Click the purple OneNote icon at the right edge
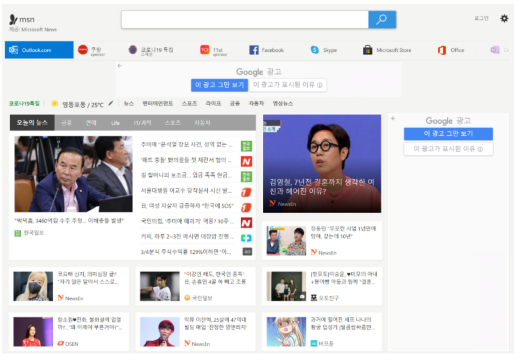This screenshot has height=360, width=517. point(495,50)
